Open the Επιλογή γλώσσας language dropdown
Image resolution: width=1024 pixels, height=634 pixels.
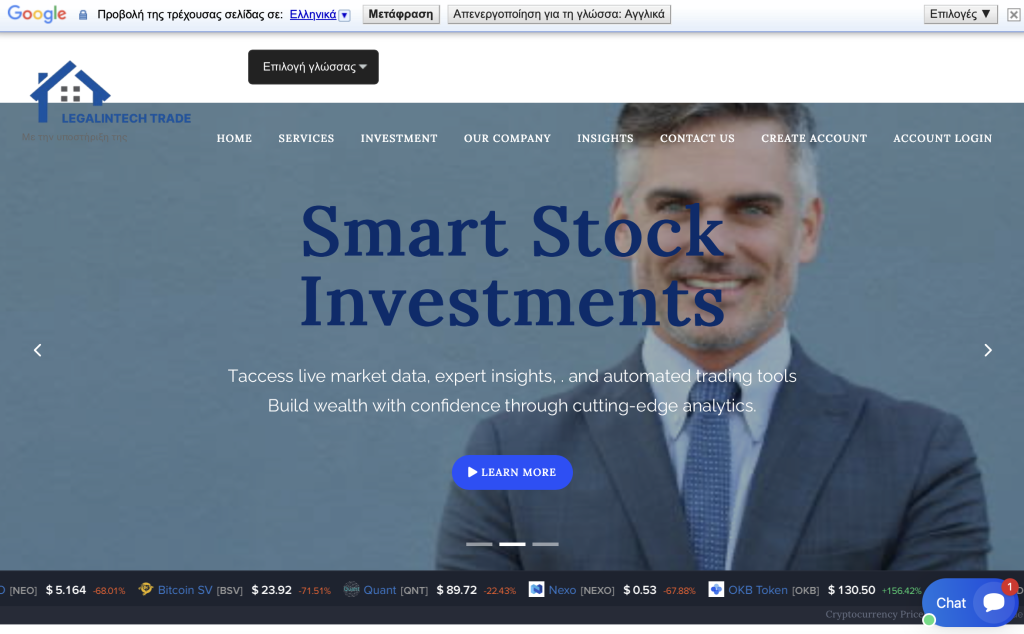point(313,67)
